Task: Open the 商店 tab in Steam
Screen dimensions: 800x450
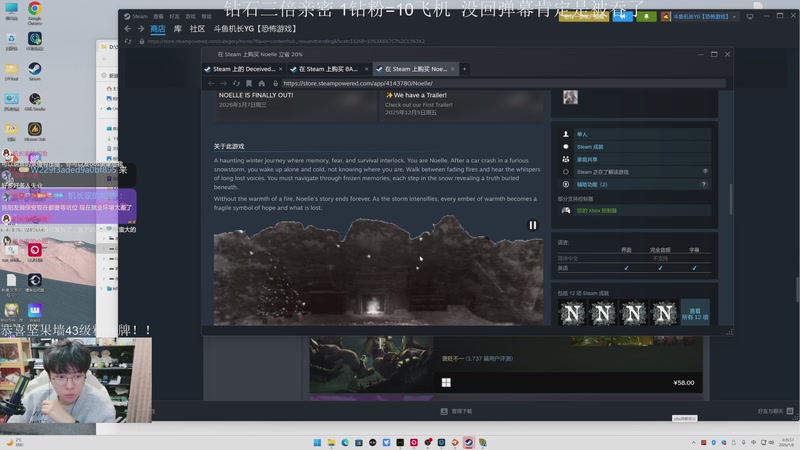Action: click(158, 29)
